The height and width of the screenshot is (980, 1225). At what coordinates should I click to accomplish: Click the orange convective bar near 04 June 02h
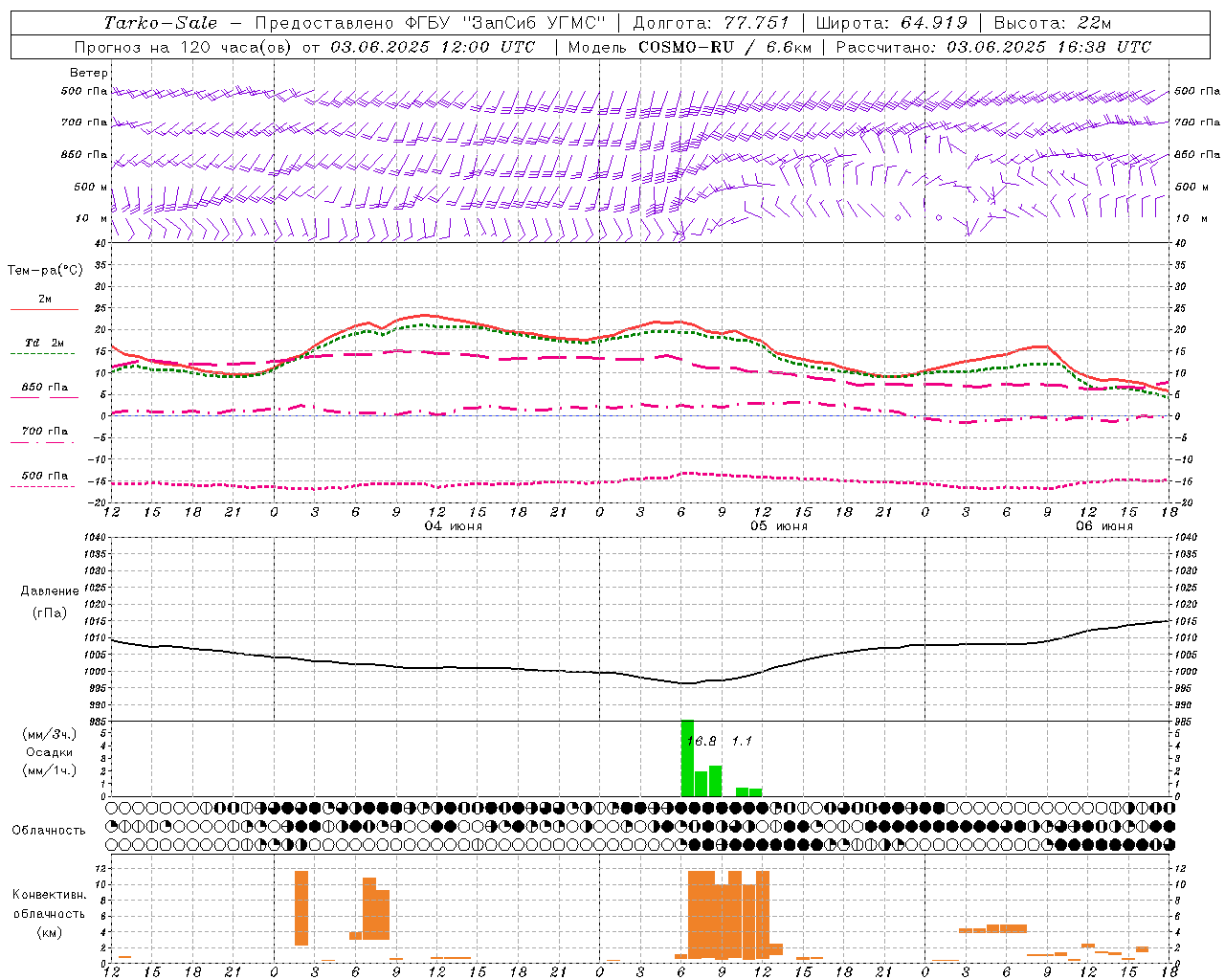tap(301, 908)
